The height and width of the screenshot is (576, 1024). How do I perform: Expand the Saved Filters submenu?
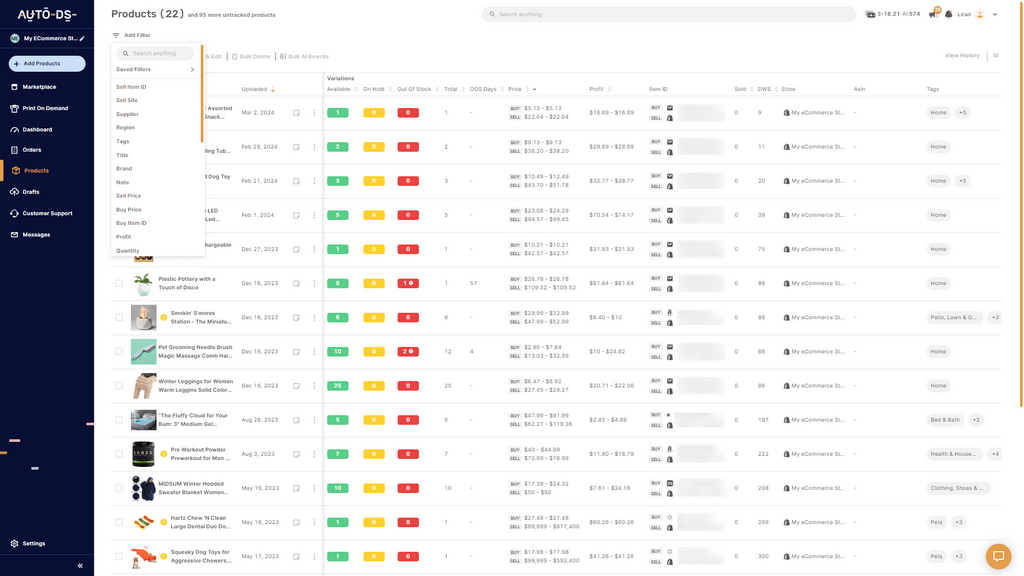pos(192,70)
